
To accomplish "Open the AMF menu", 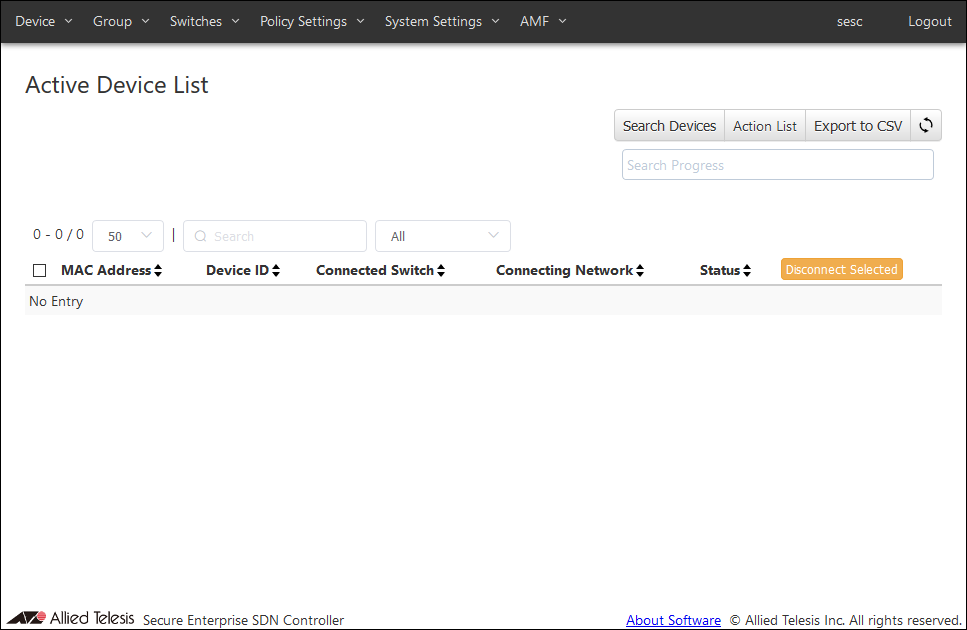I will pyautogui.click(x=543, y=21).
